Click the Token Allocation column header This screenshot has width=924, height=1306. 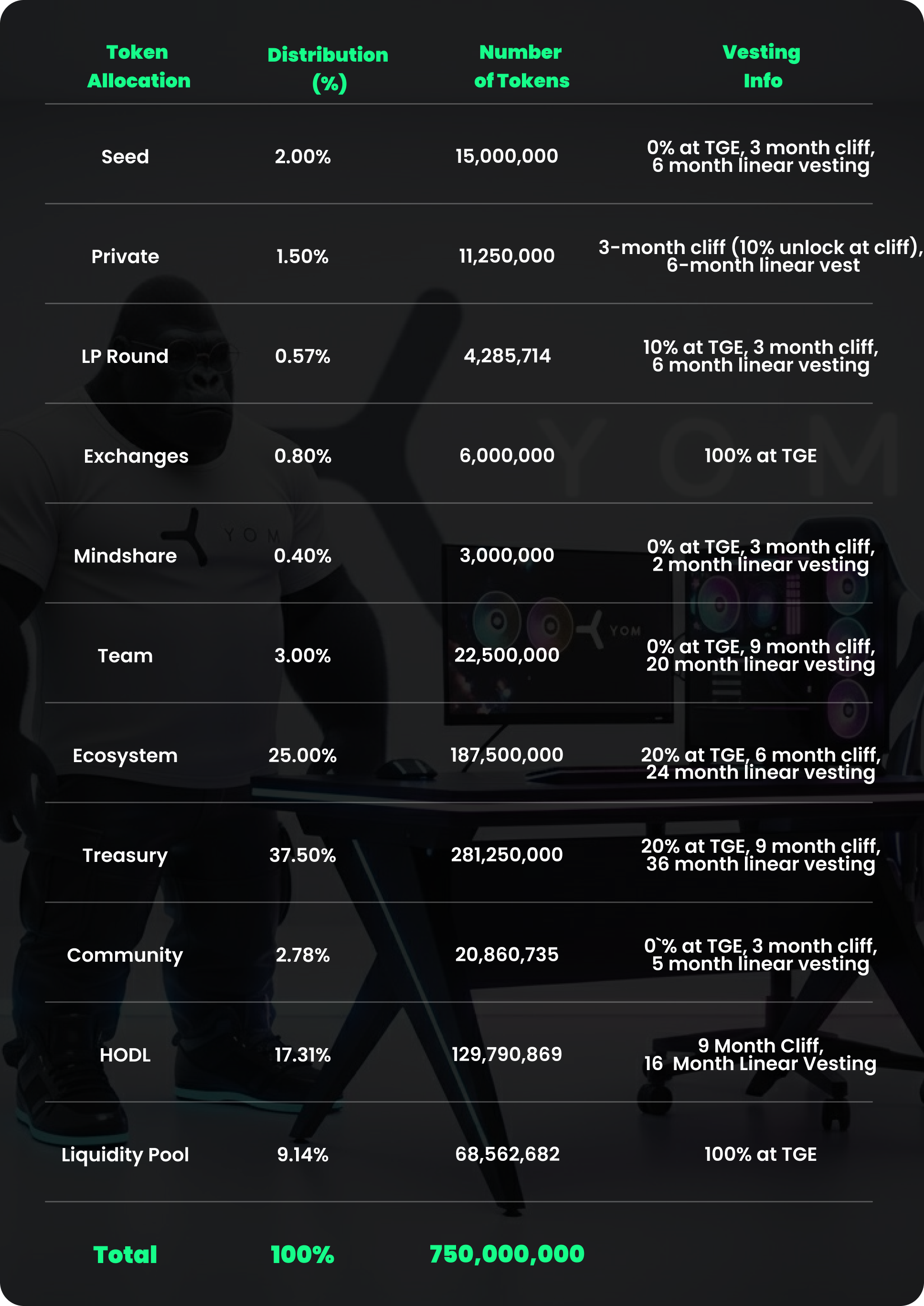[x=138, y=66]
